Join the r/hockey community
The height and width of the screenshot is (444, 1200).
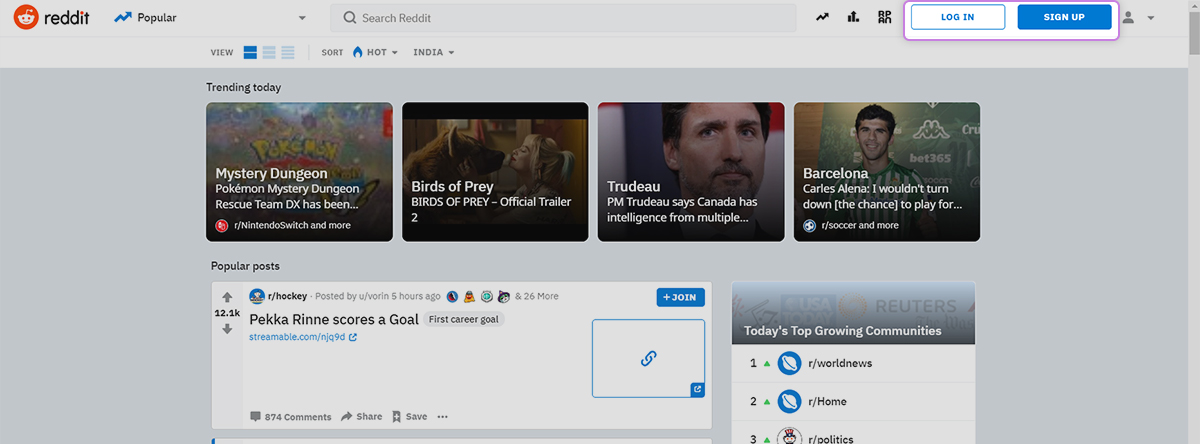[x=681, y=297]
